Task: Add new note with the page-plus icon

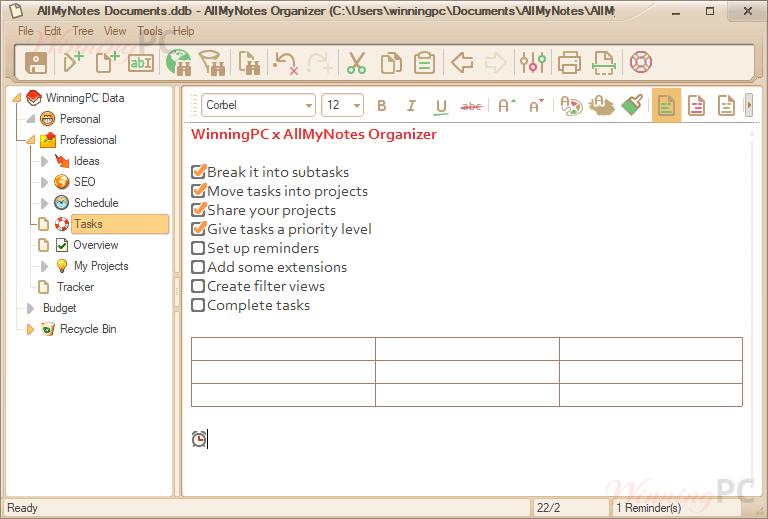Action: pyautogui.click(x=107, y=63)
